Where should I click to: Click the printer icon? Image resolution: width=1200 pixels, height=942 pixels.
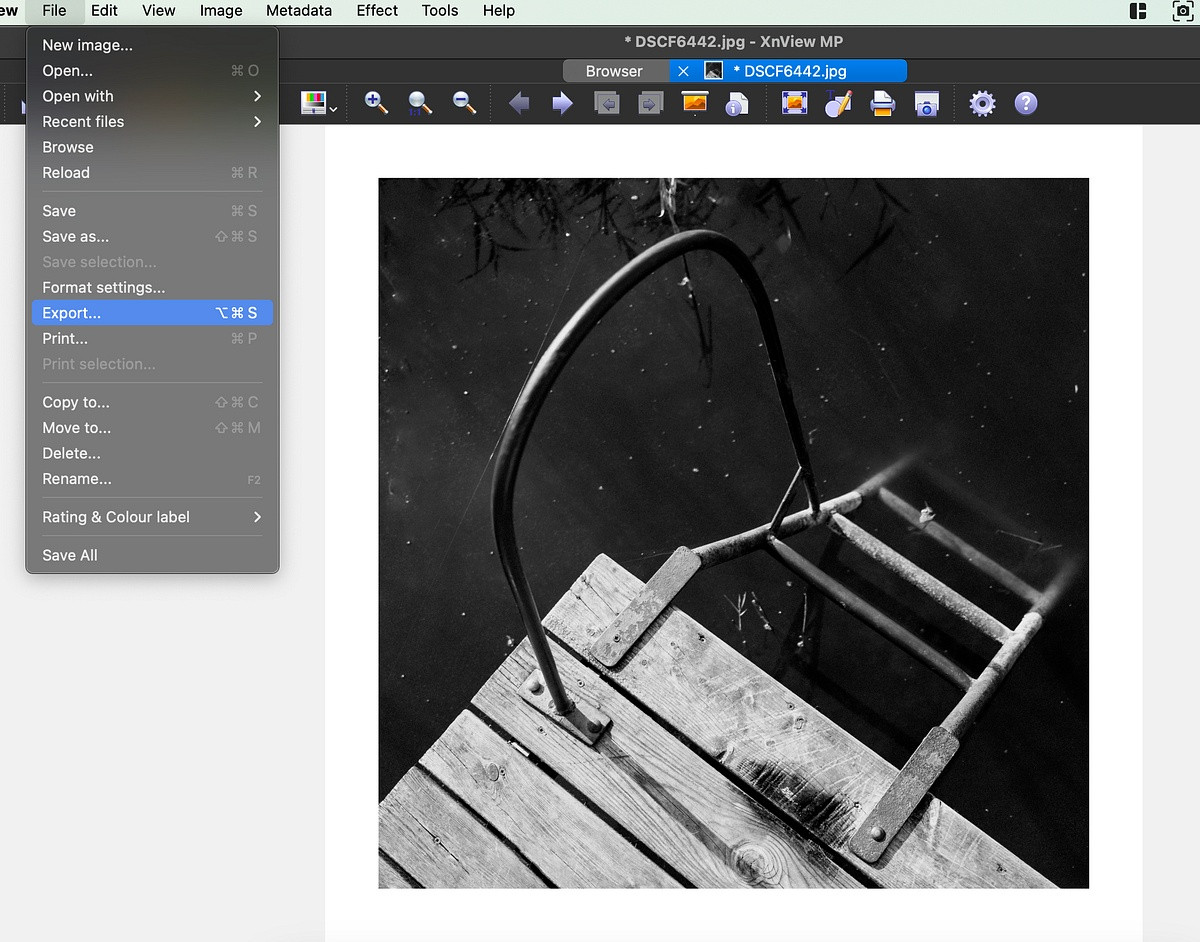pyautogui.click(x=882, y=103)
